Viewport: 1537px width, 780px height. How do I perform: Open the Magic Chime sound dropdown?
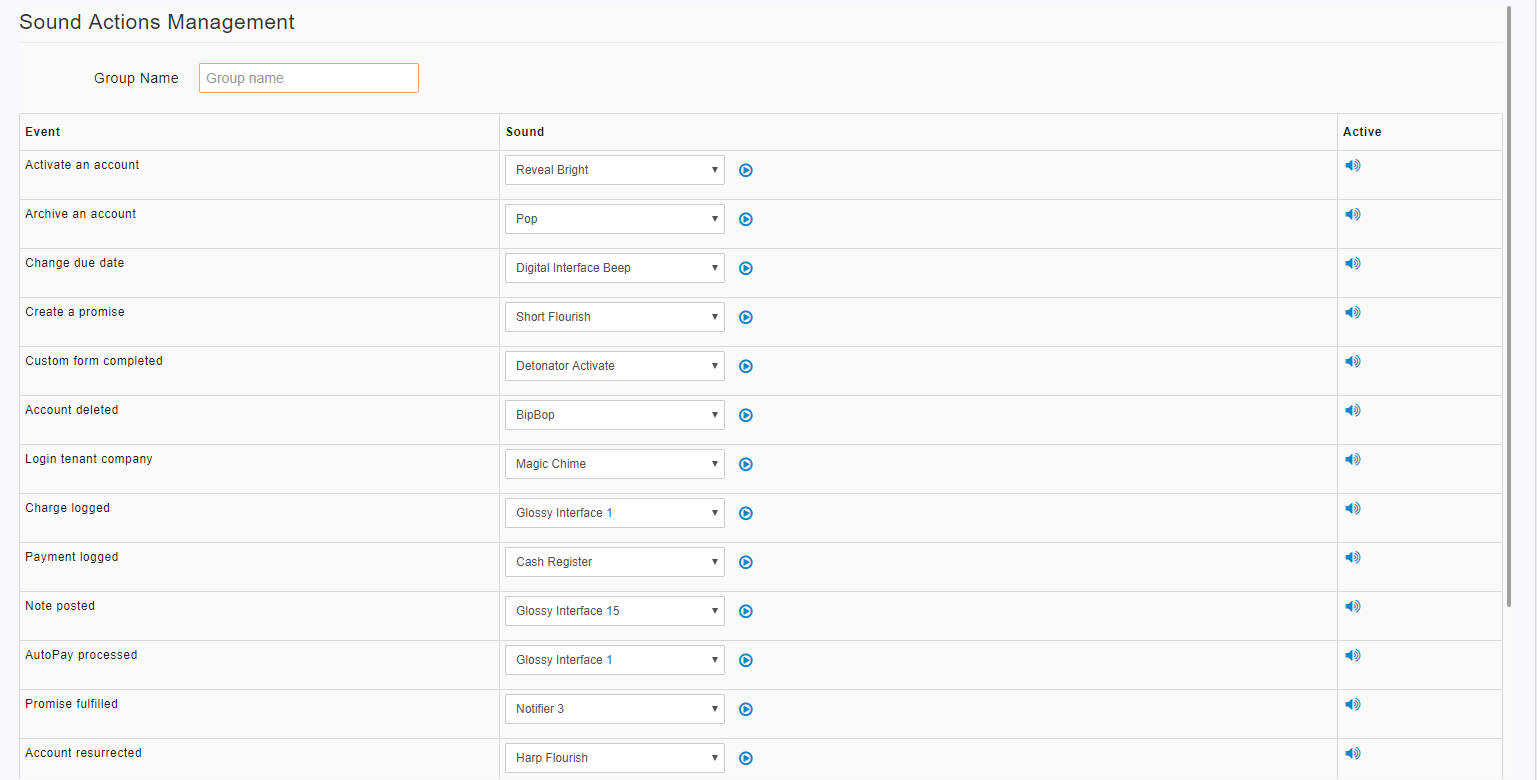tap(615, 464)
